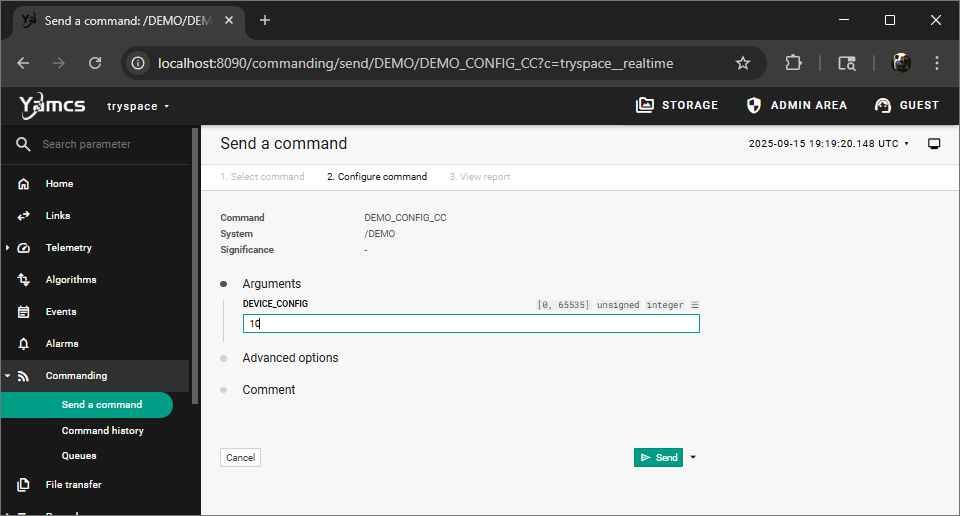This screenshot has height=516, width=960.
Task: Expand Advanced options
Action: pos(290,357)
